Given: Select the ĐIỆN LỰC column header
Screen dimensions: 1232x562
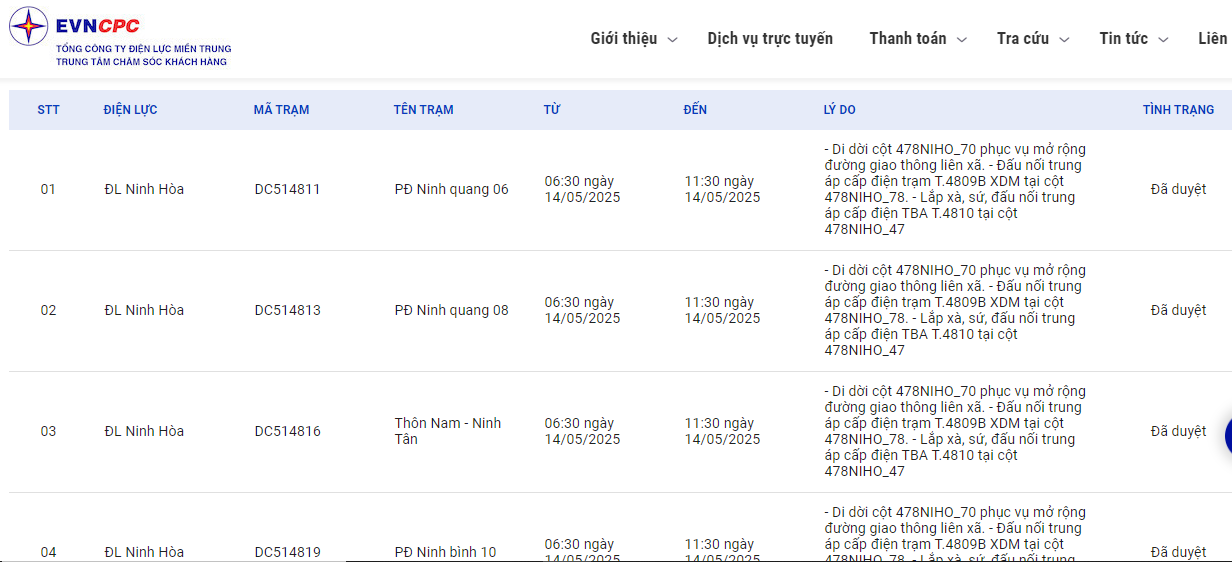Looking at the screenshot, I should click(130, 110).
